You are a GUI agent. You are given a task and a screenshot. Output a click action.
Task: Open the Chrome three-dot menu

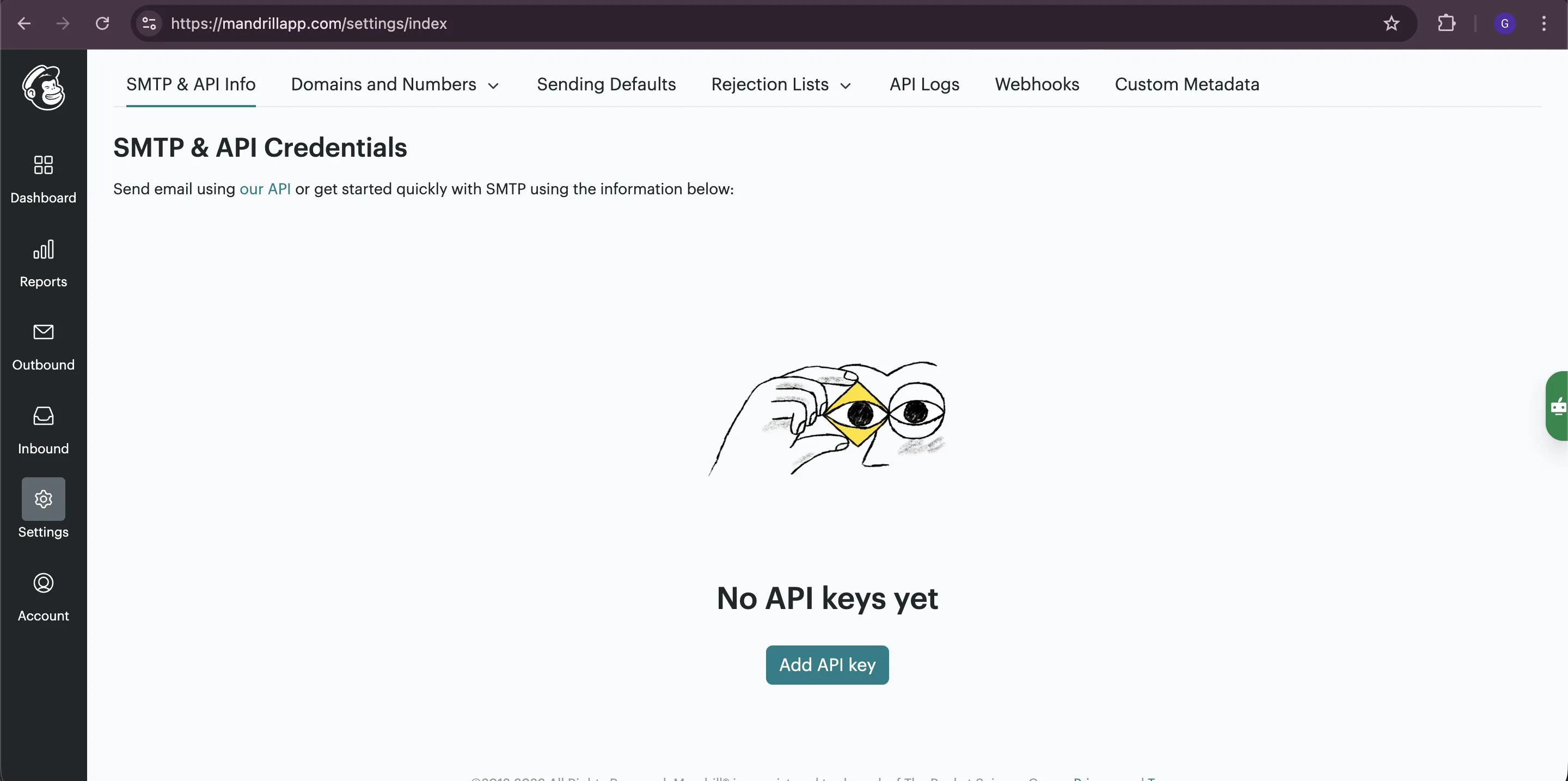point(1543,24)
